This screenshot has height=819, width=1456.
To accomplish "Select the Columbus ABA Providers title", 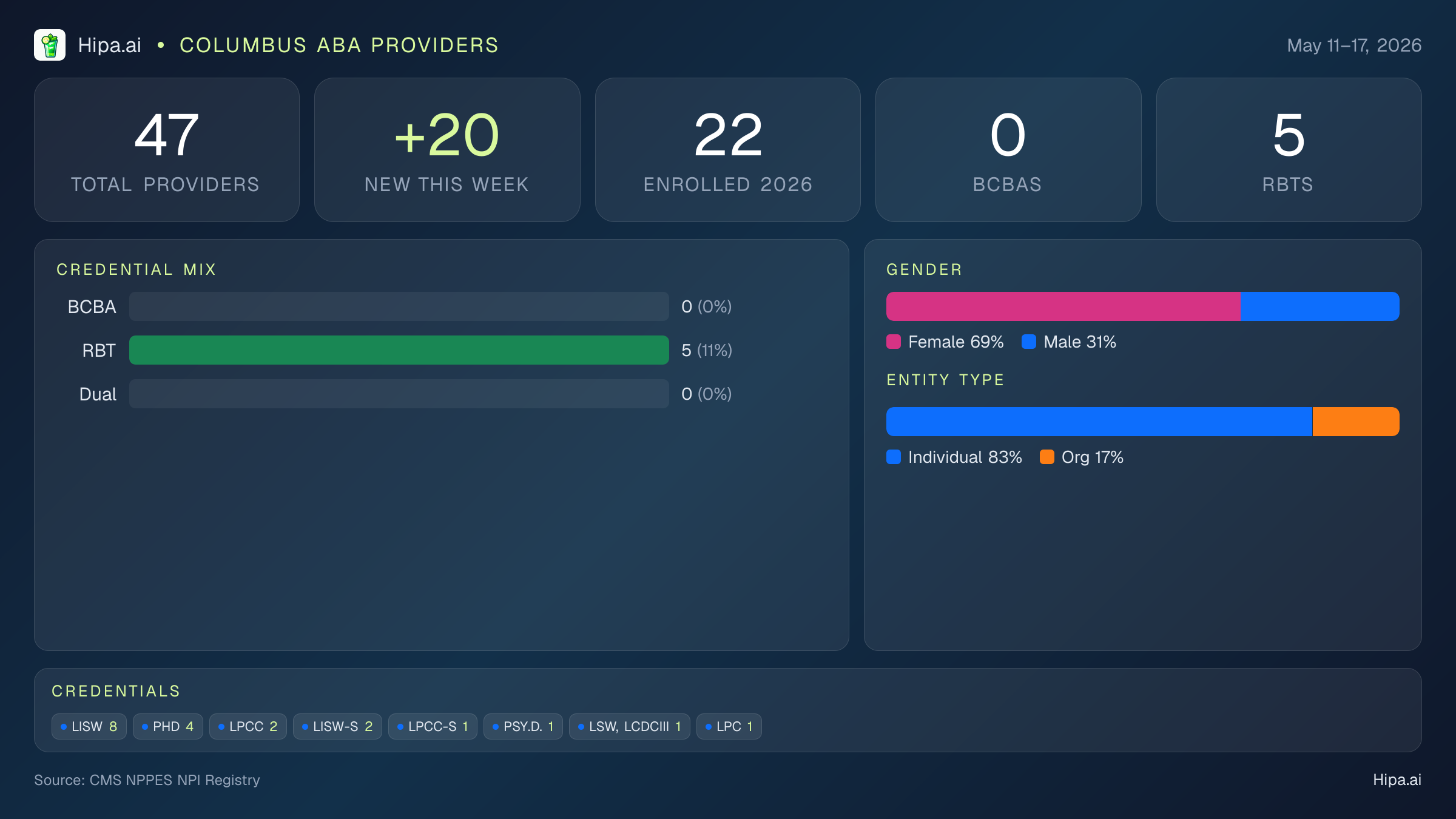I will click(x=339, y=45).
